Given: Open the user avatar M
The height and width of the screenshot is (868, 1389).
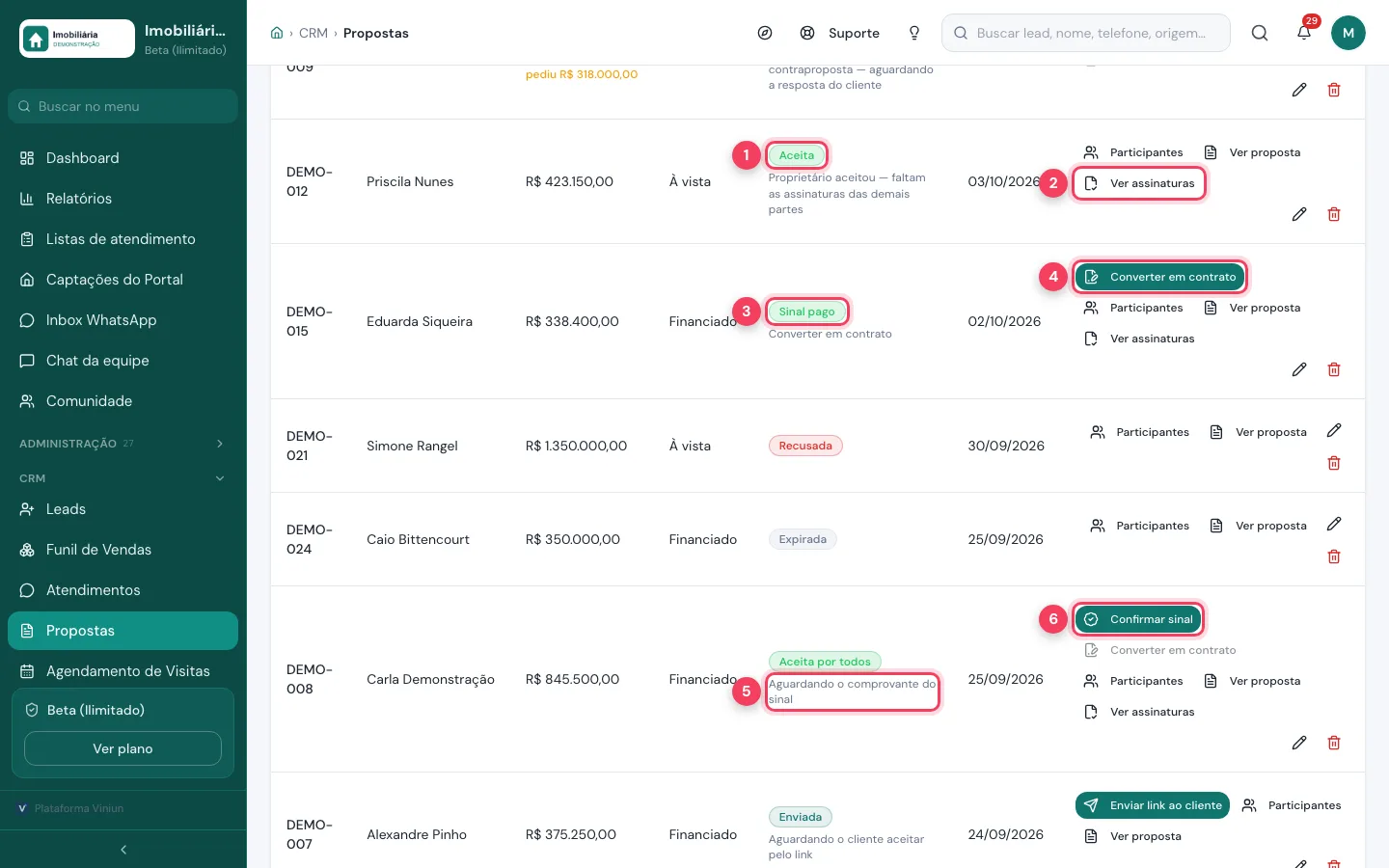Looking at the screenshot, I should tap(1348, 33).
